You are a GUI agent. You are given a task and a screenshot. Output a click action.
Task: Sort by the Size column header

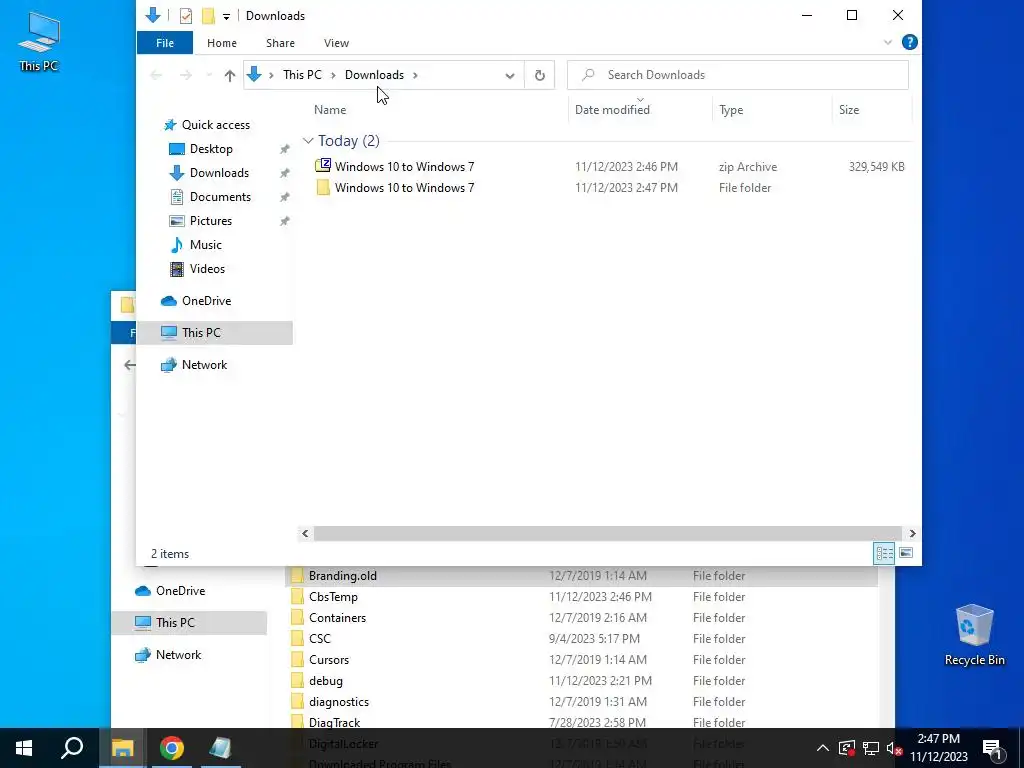coord(849,110)
